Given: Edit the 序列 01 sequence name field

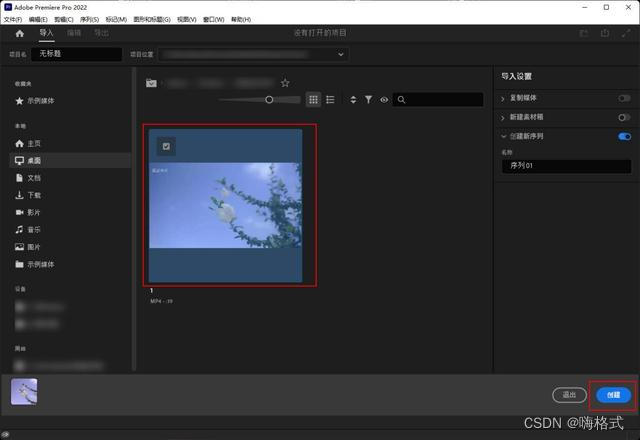Looking at the screenshot, I should (567, 166).
